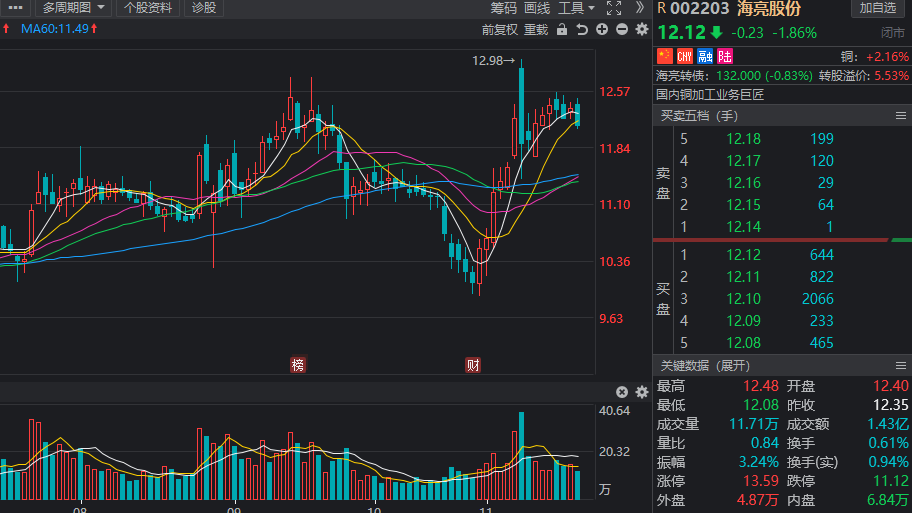Open the 个股资料 tab
The width and height of the screenshot is (912, 513).
point(149,8)
